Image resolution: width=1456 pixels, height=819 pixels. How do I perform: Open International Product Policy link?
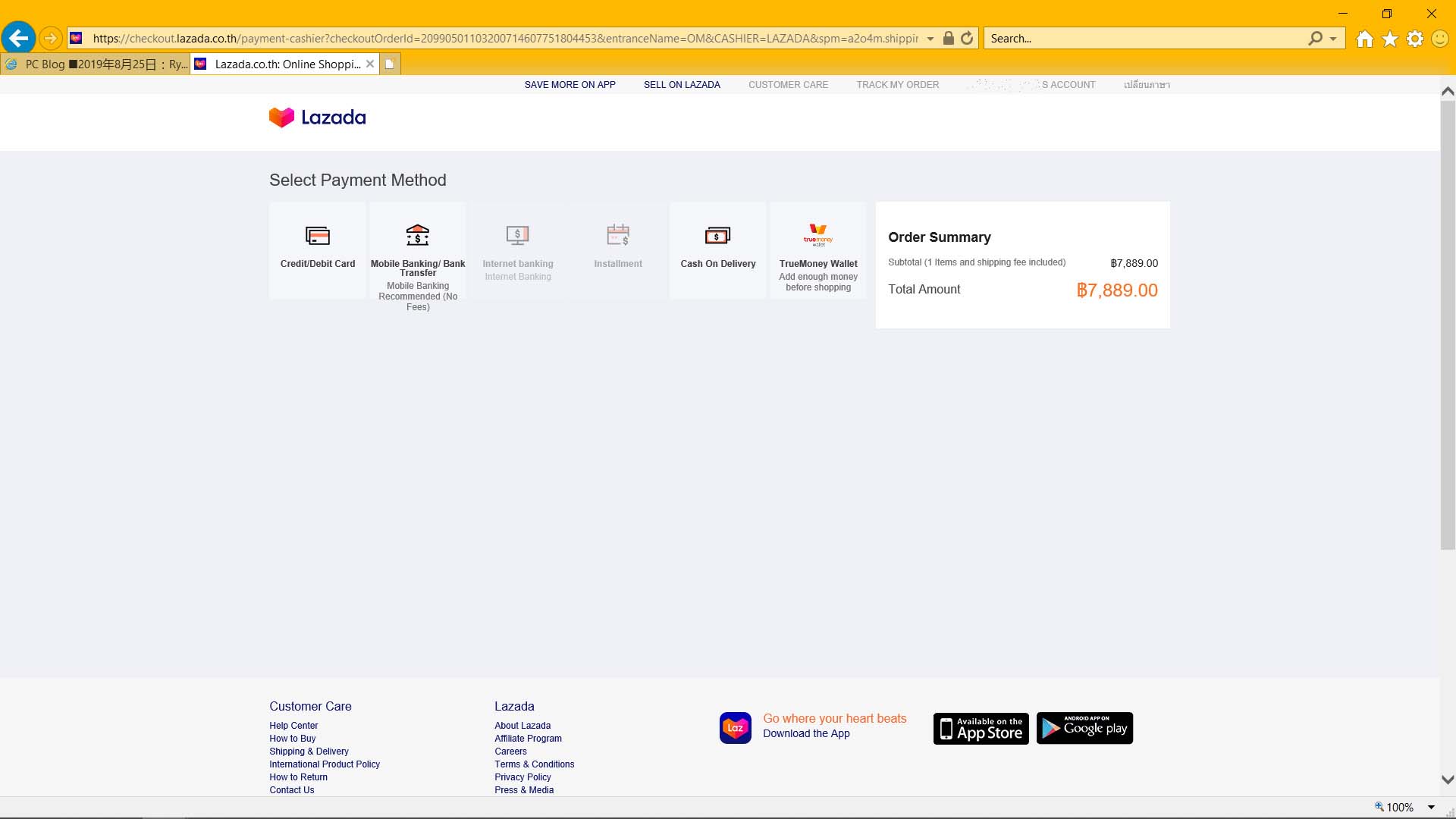coord(325,764)
